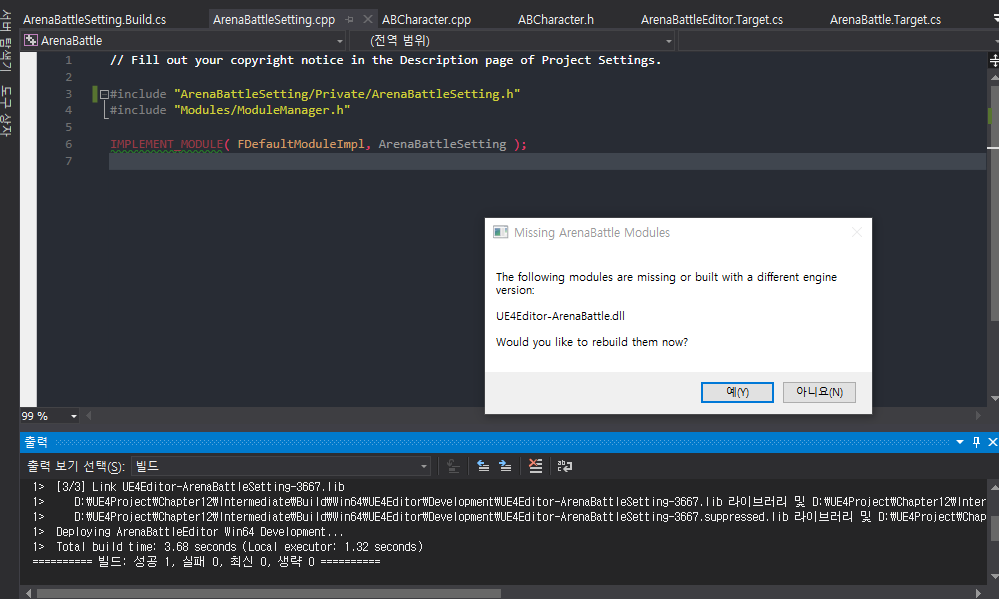Click the editor vertical scrollbar thumb
This screenshot has width=999, height=599.
993,204
